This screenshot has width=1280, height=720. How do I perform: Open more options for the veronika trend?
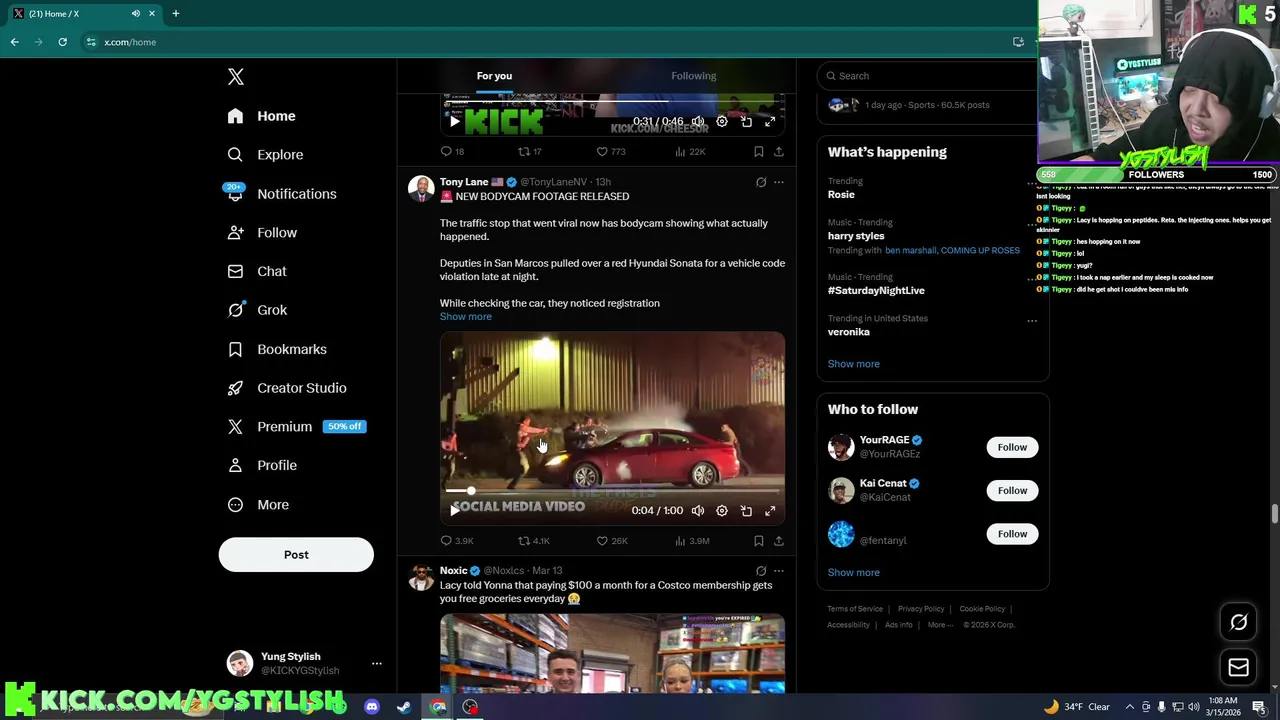(1032, 321)
